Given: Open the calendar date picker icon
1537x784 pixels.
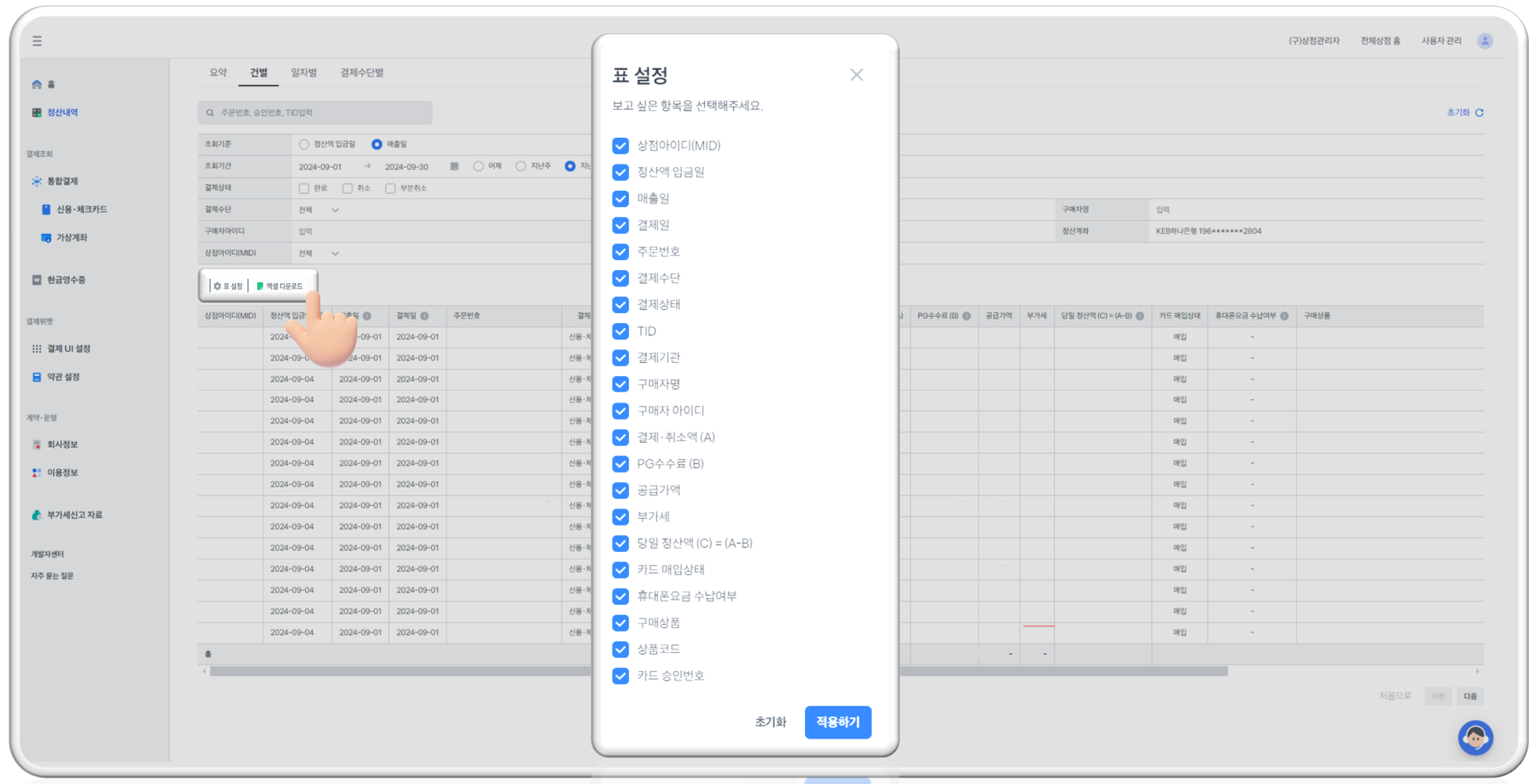Looking at the screenshot, I should [454, 166].
